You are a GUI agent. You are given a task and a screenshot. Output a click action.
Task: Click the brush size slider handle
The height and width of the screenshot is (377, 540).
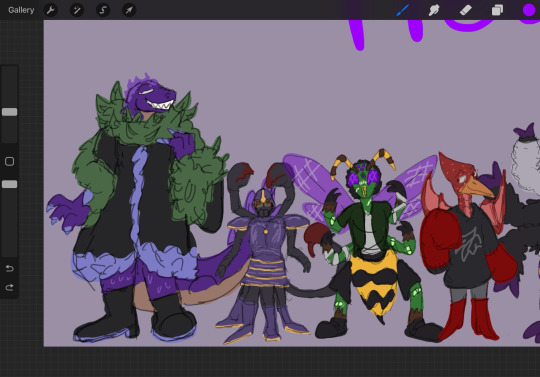pos(10,112)
